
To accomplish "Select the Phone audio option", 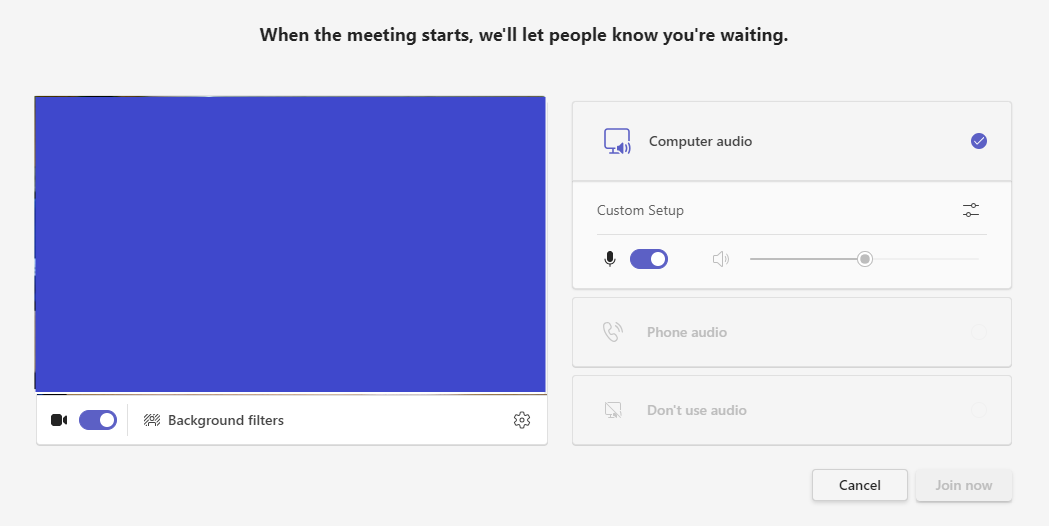I will click(791, 332).
